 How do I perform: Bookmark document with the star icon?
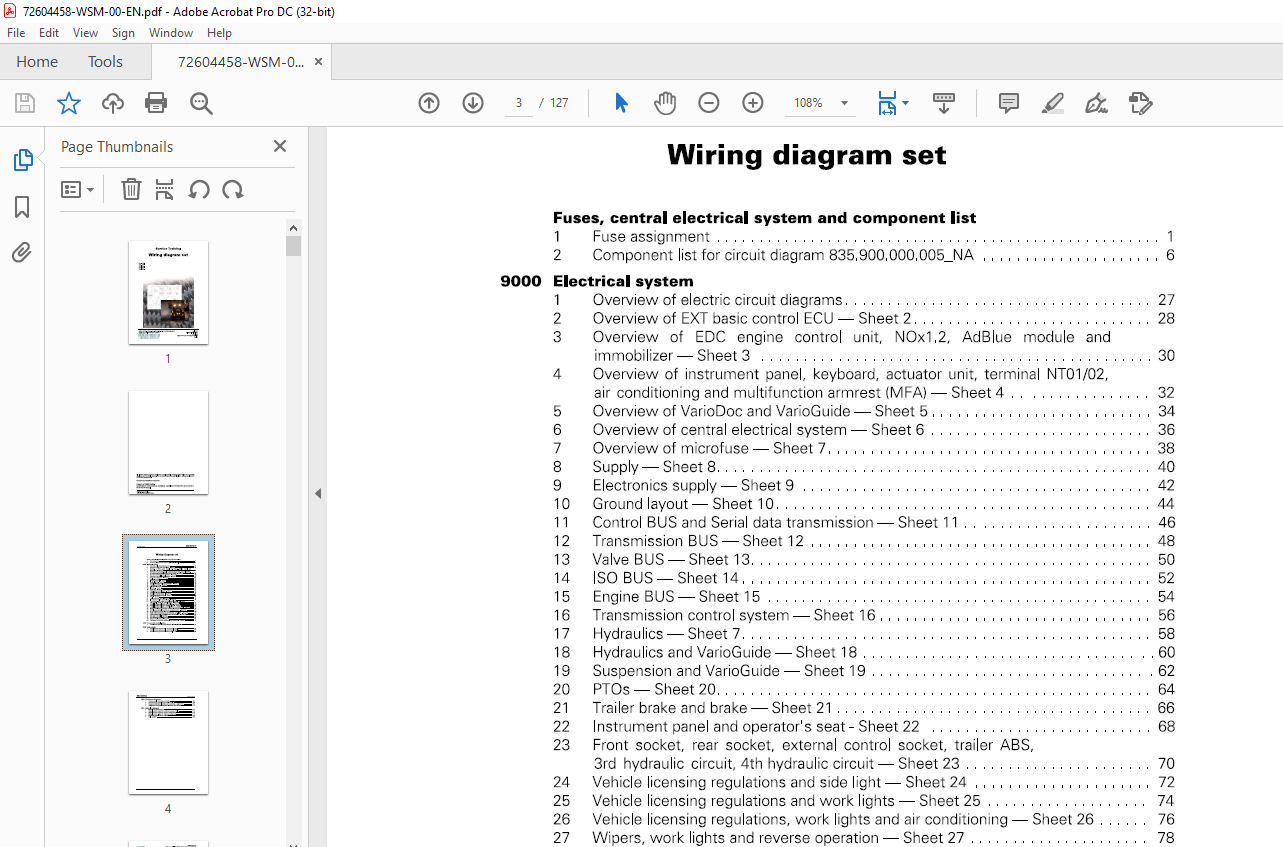[68, 103]
